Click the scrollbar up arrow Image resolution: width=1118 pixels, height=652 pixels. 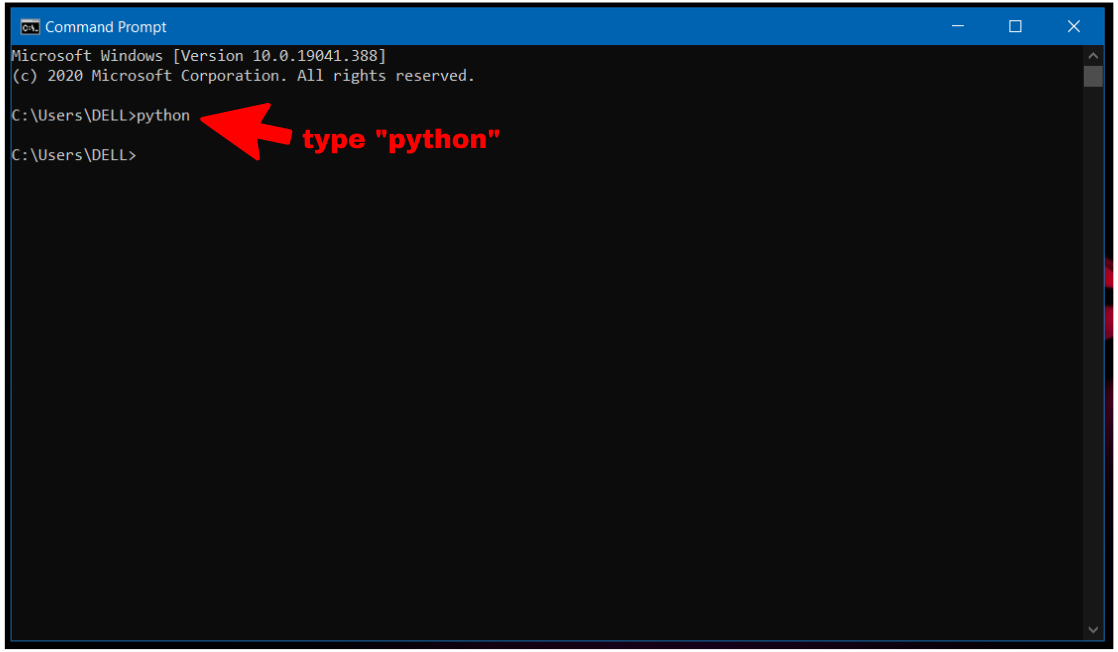click(1093, 56)
